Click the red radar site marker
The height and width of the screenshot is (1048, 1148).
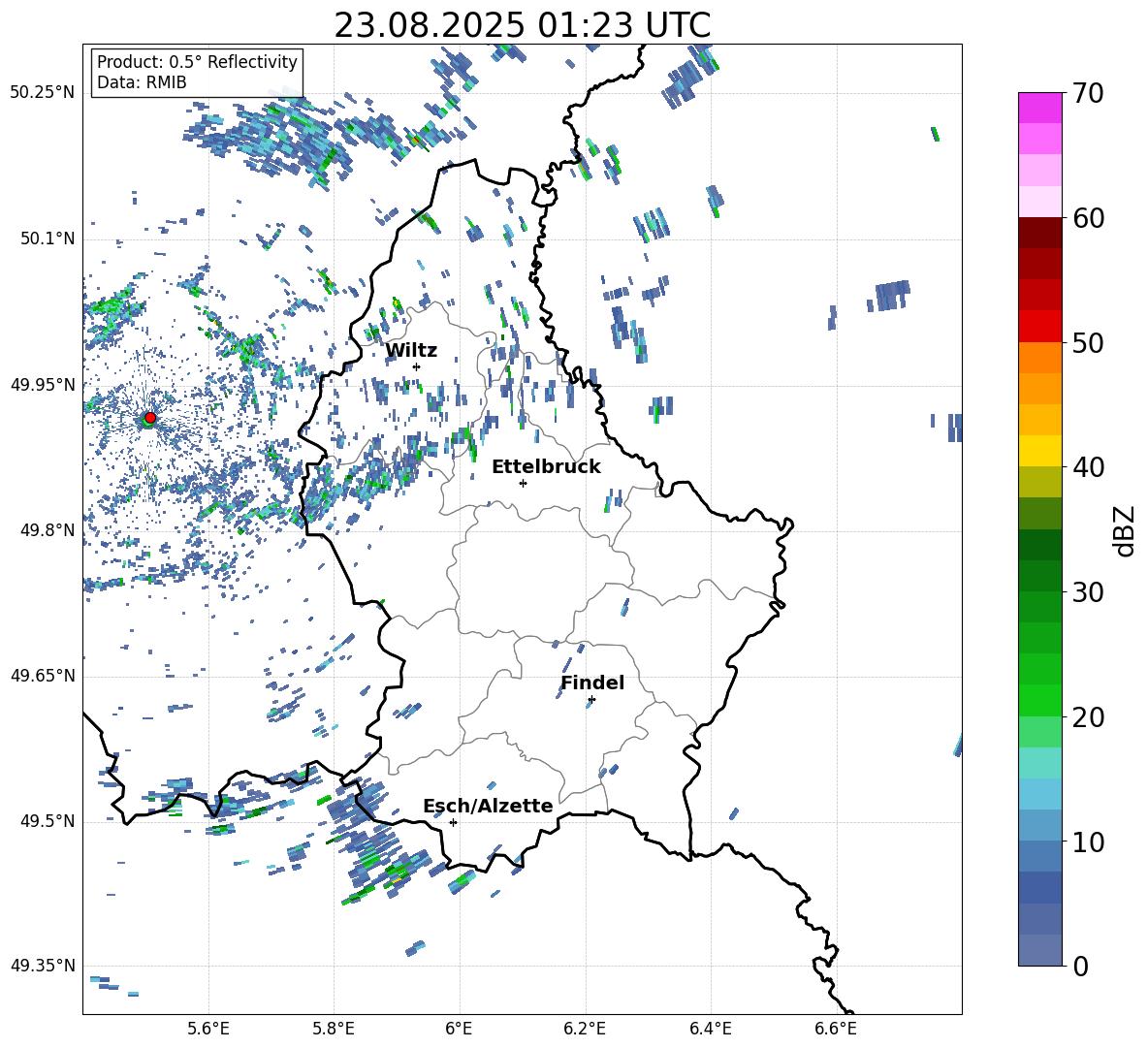pos(150,417)
